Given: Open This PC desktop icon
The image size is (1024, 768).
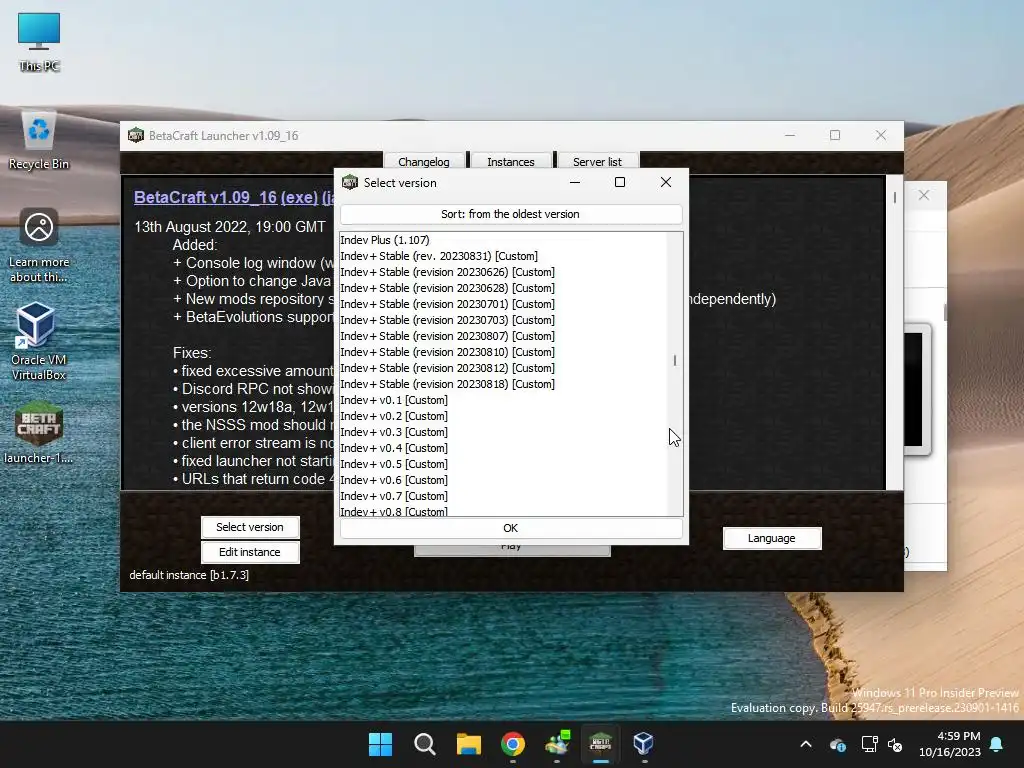Looking at the screenshot, I should (x=39, y=42).
